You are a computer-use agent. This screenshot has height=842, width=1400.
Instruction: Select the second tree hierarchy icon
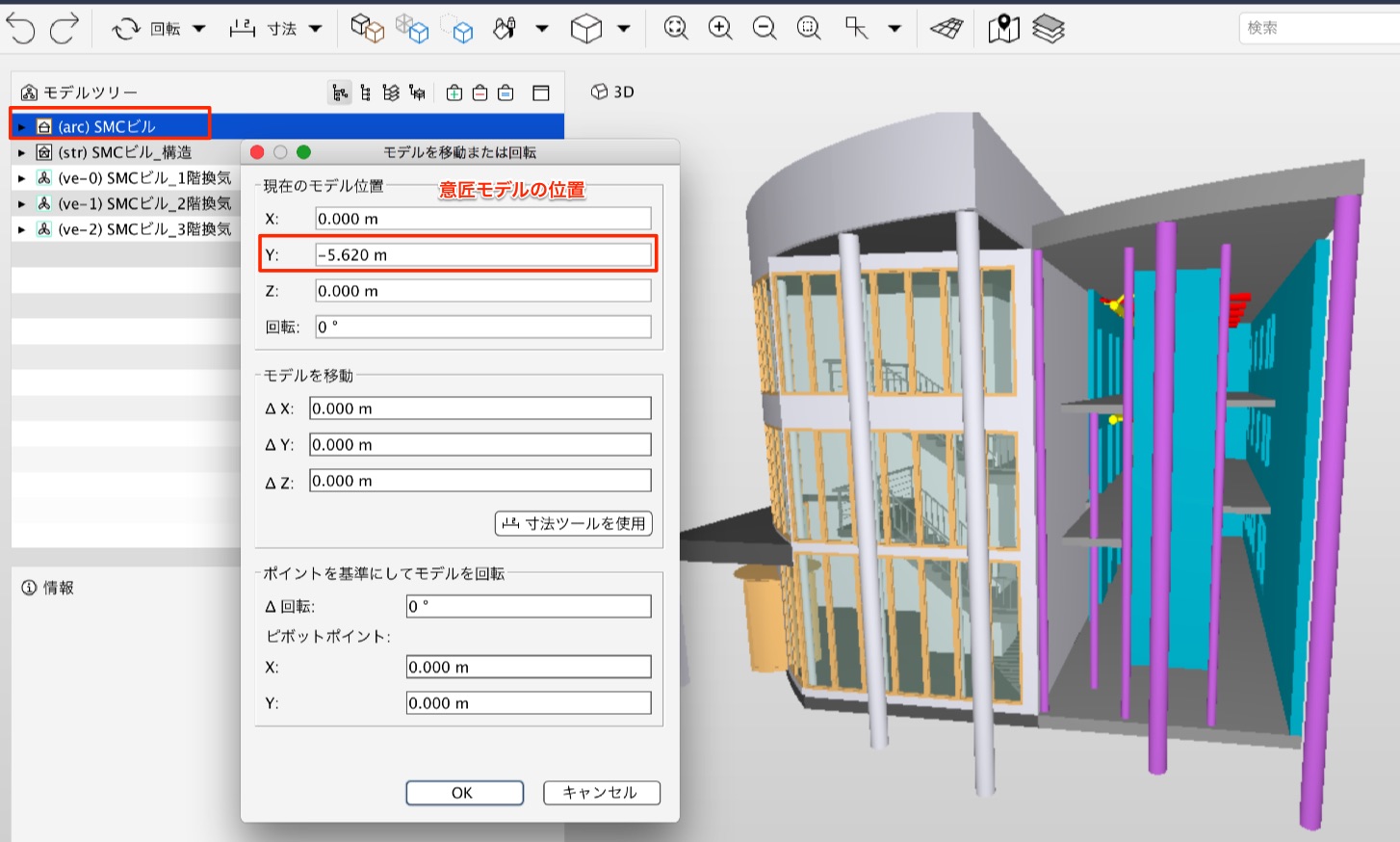tap(365, 92)
